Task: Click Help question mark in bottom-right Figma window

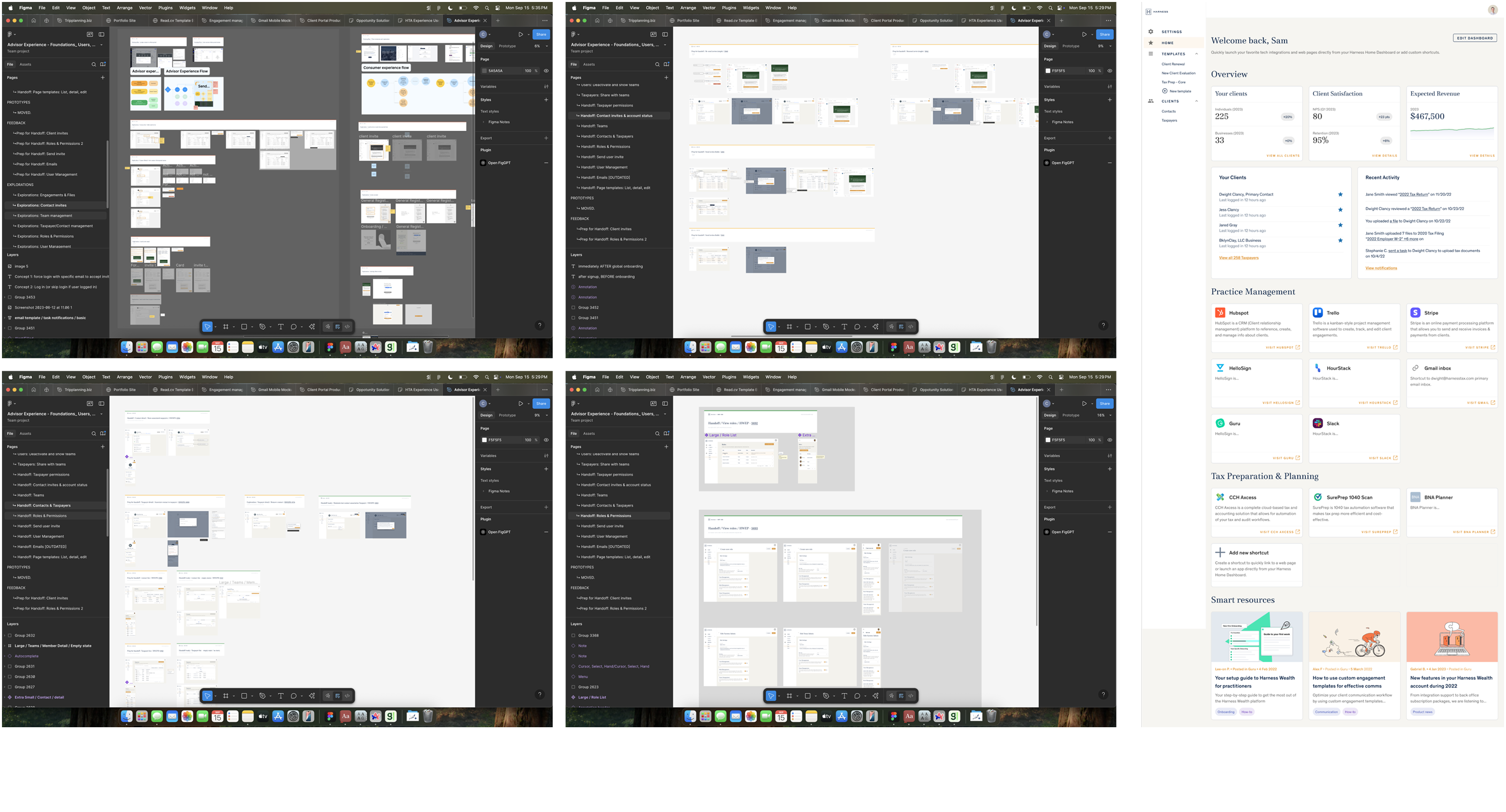Action: coord(1103,694)
